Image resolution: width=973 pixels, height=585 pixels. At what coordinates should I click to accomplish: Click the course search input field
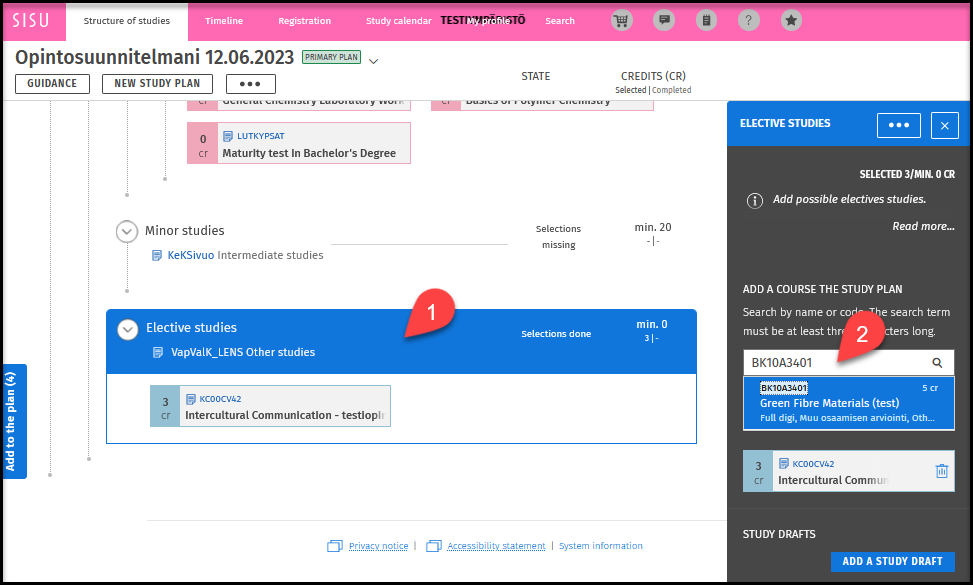coord(835,363)
